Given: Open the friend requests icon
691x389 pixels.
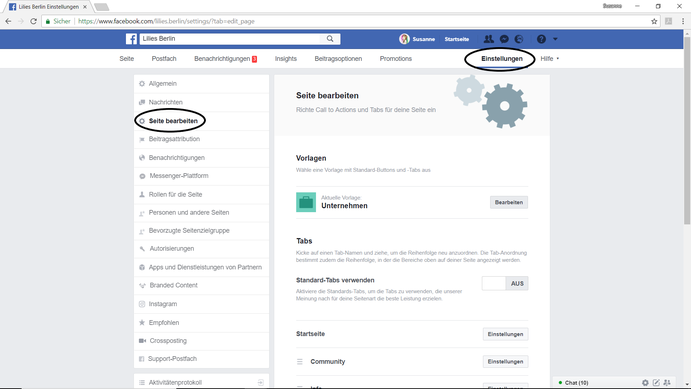Looking at the screenshot, I should click(489, 39).
